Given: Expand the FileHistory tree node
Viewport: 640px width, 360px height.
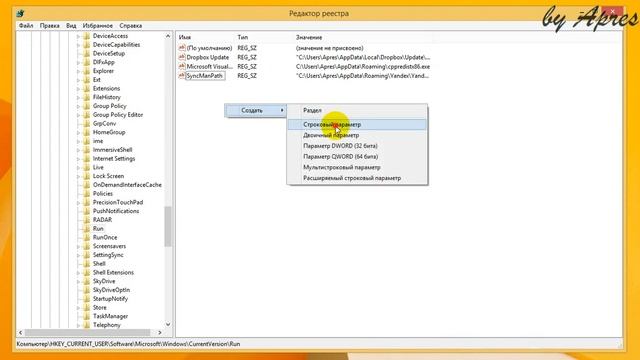Looking at the screenshot, I should [x=78, y=97].
